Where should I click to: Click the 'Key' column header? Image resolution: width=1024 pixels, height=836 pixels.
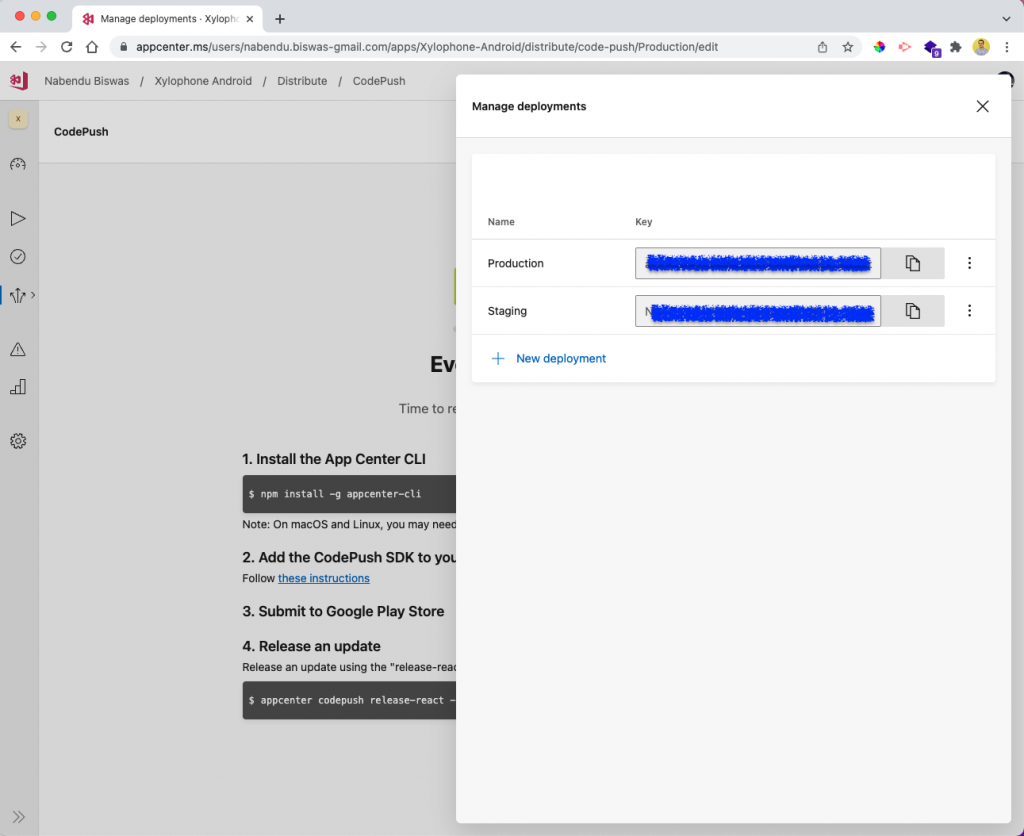643,222
